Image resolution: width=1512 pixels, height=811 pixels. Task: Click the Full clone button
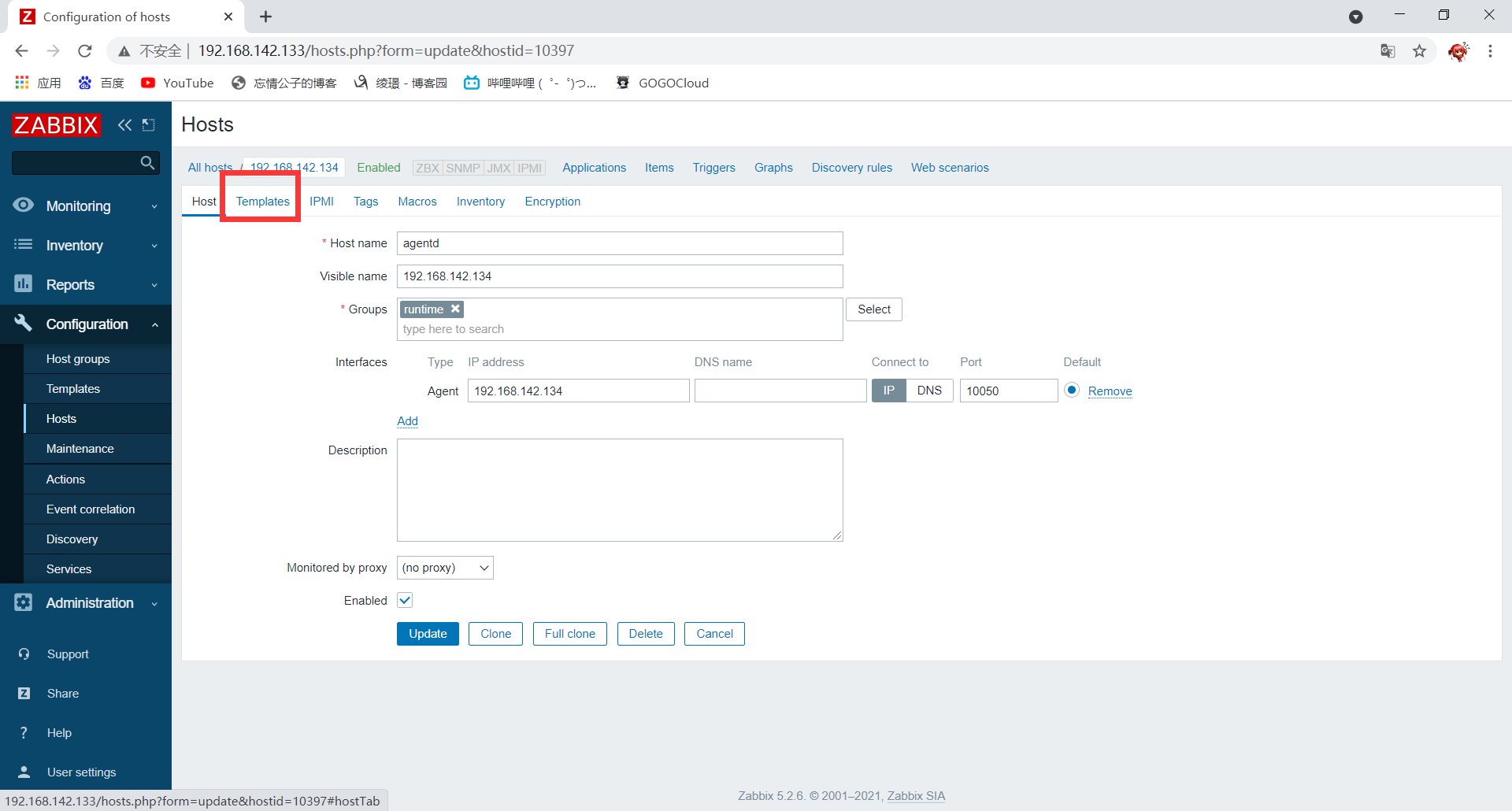click(570, 634)
